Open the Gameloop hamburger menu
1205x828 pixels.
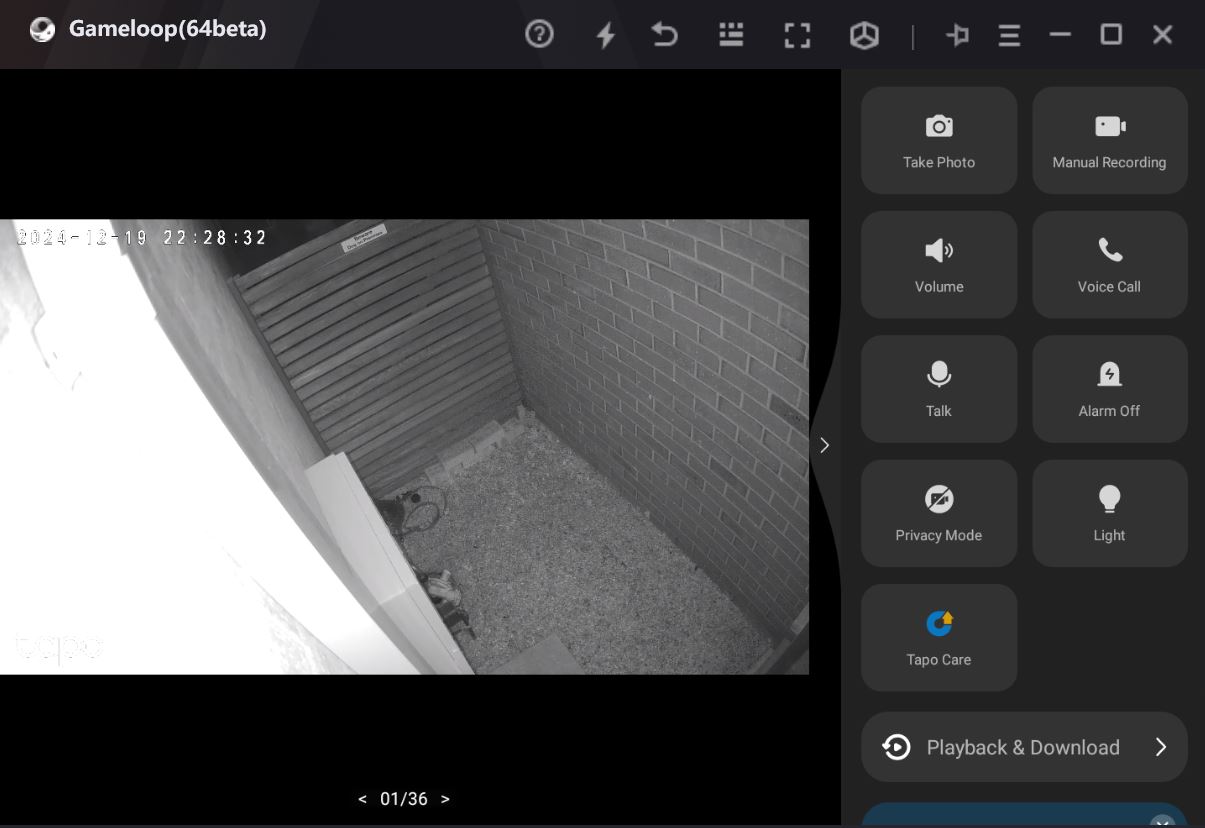(x=1009, y=35)
